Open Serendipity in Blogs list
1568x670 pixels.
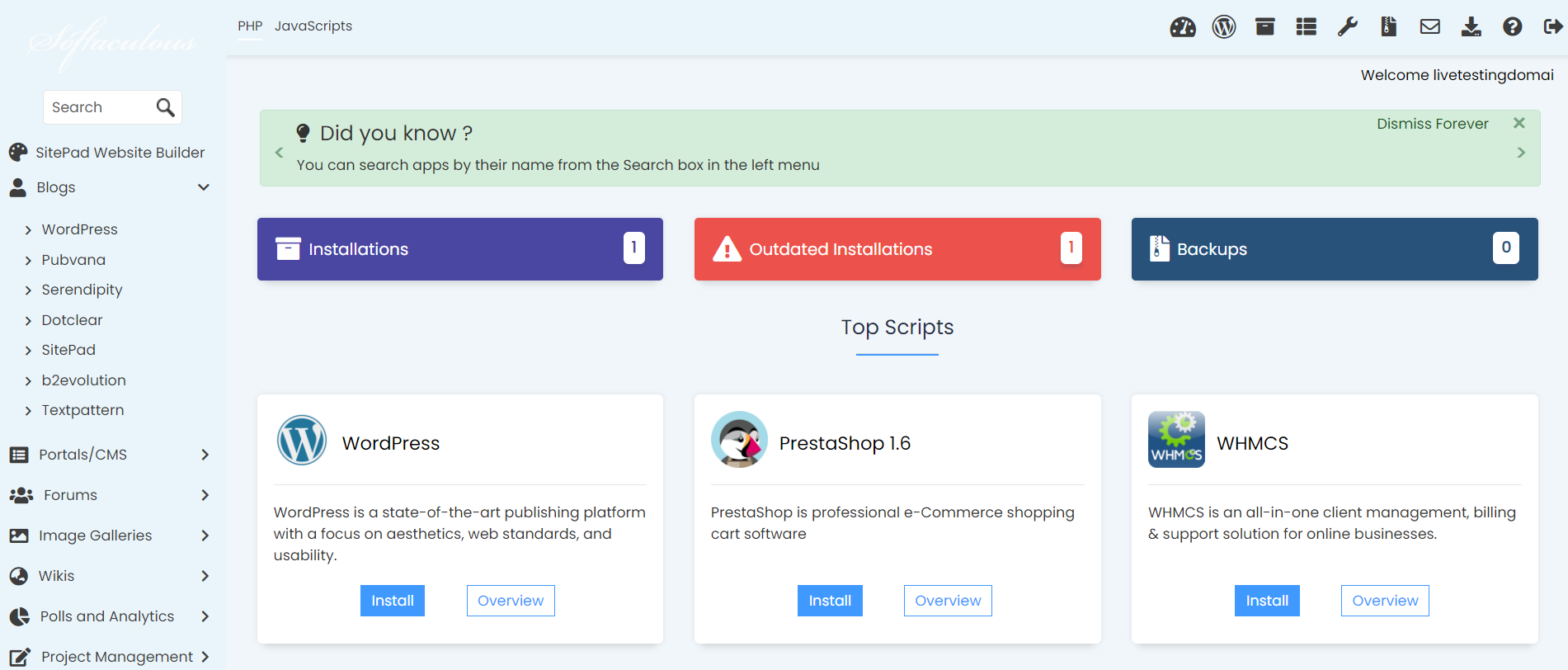point(82,290)
